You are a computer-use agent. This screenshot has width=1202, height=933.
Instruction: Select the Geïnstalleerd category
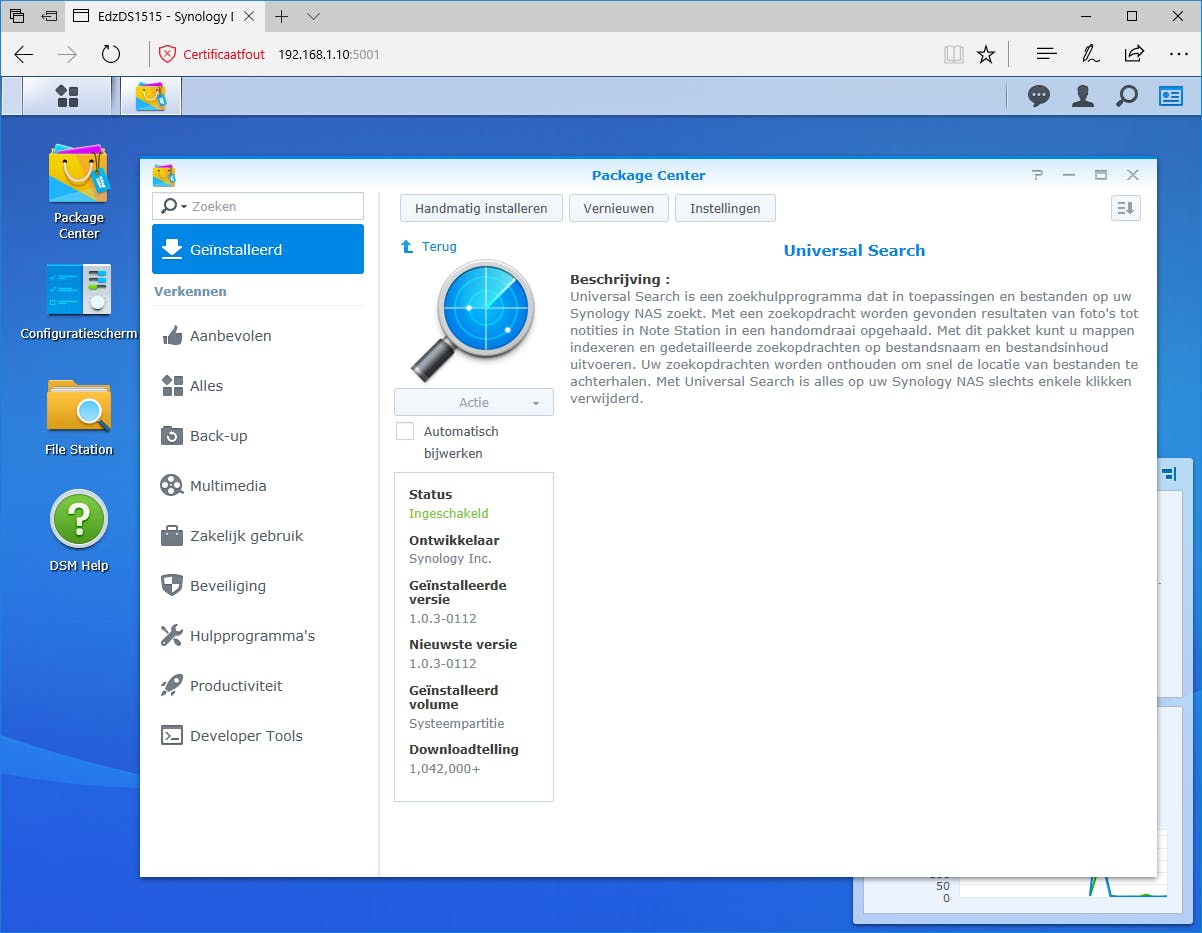click(258, 249)
